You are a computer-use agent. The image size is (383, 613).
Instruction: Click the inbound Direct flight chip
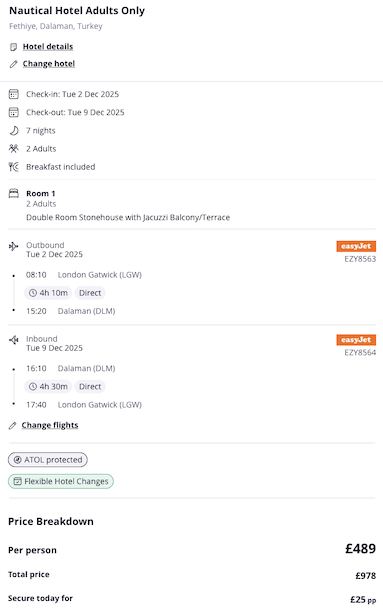coord(90,387)
